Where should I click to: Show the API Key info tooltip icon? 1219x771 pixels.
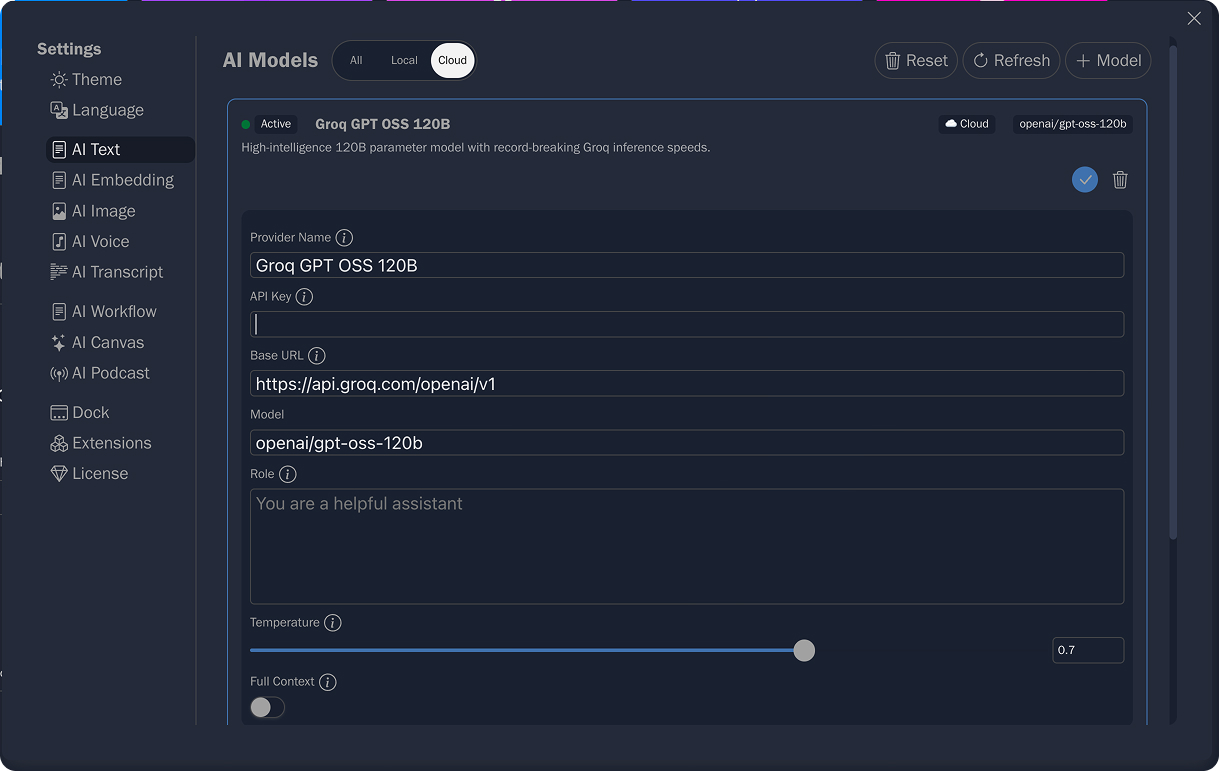(304, 297)
